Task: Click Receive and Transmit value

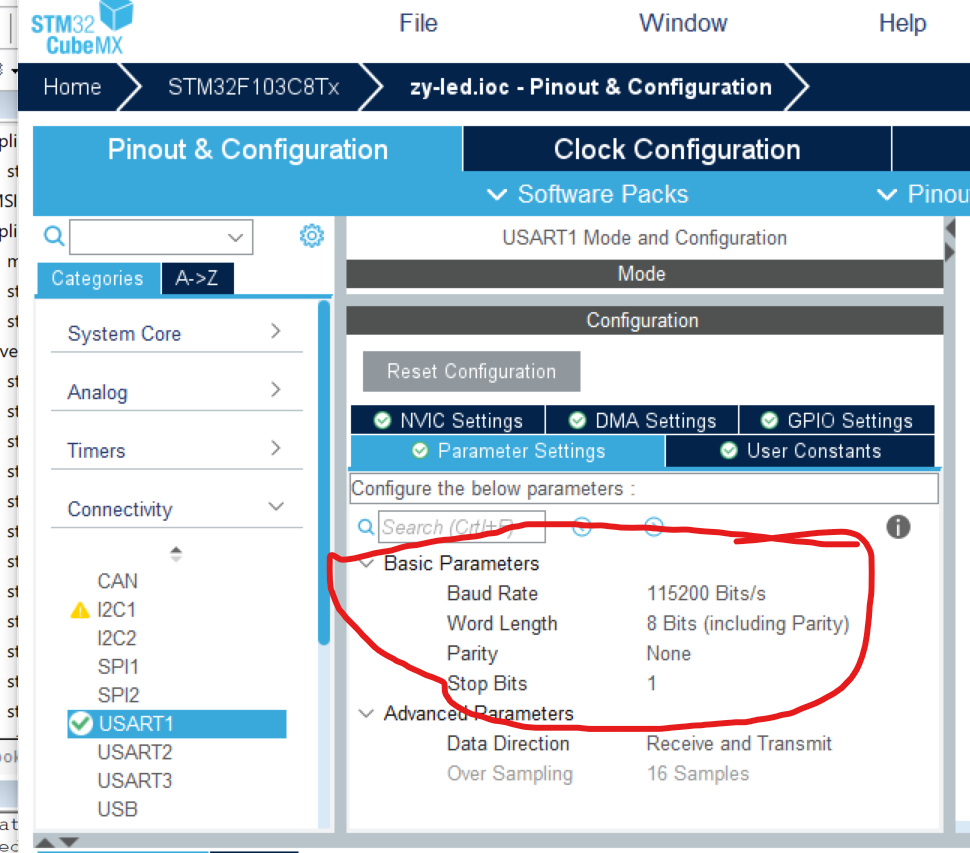Action: (739, 744)
